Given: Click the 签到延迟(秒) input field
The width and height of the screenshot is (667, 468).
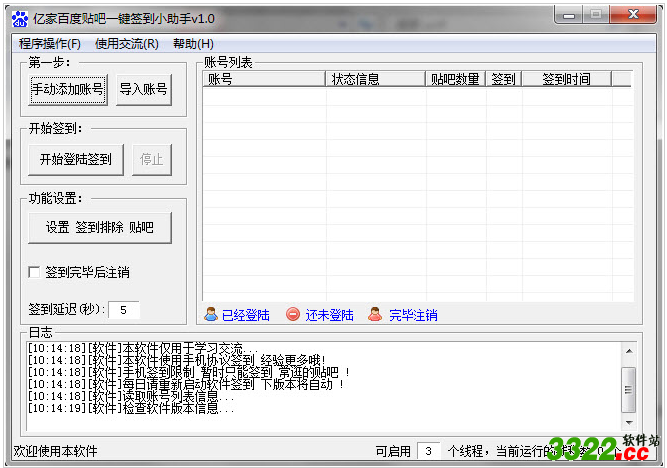Looking at the screenshot, I should click(124, 310).
